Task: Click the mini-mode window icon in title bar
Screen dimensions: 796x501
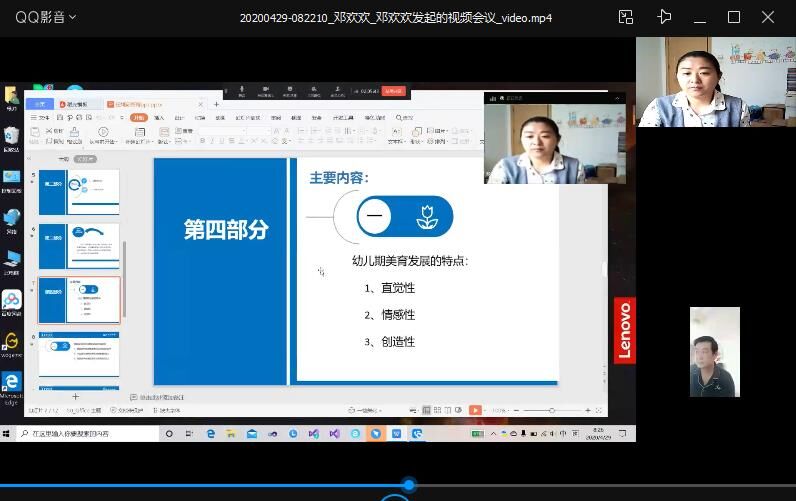Action: (626, 17)
